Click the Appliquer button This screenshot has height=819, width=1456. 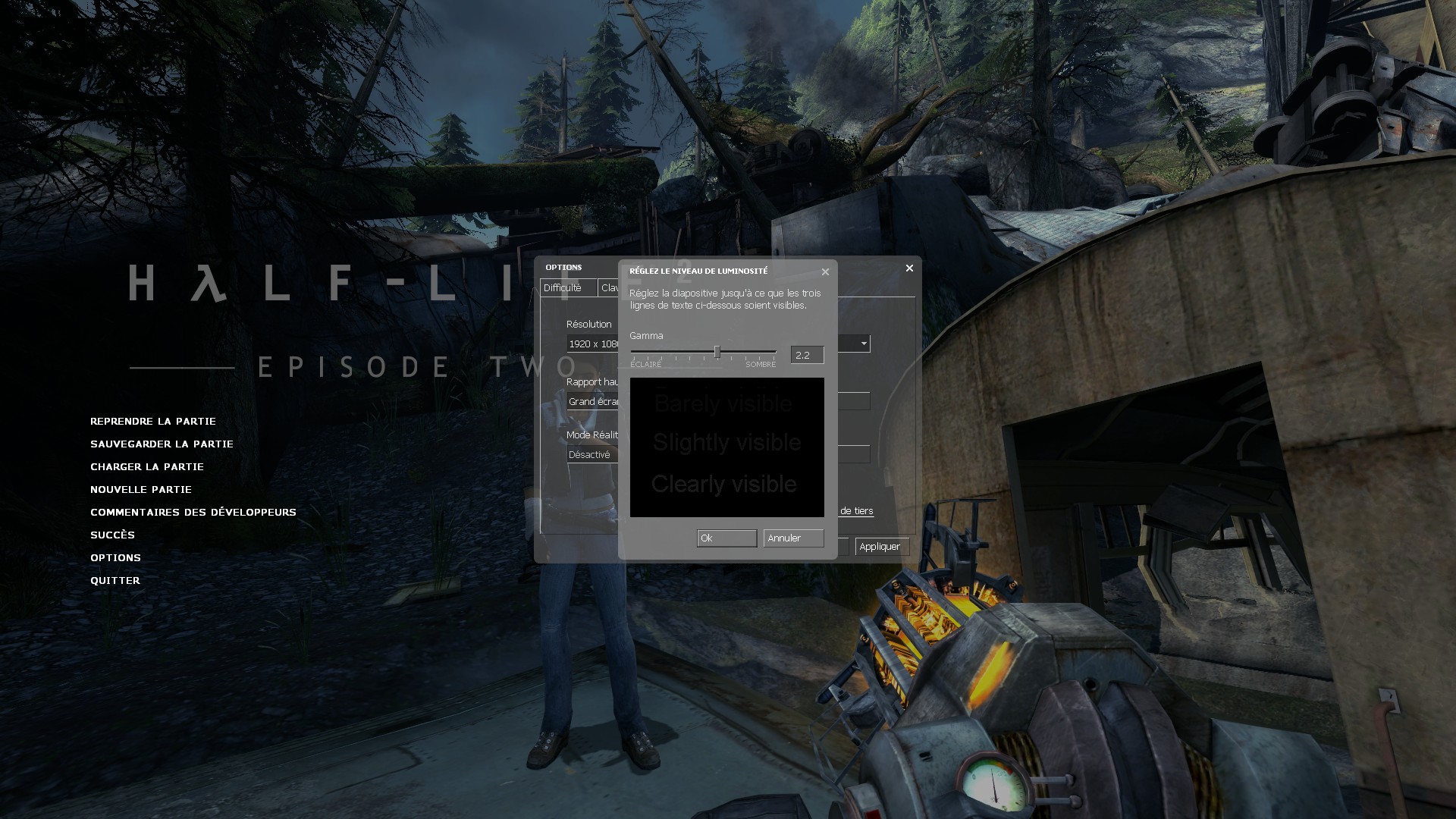coord(881,547)
